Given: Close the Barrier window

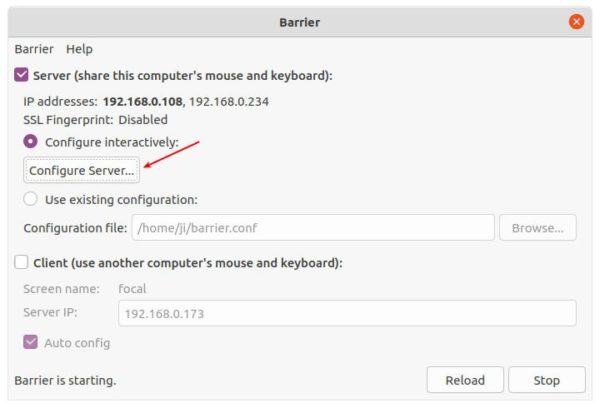Looking at the screenshot, I should click(x=576, y=22).
